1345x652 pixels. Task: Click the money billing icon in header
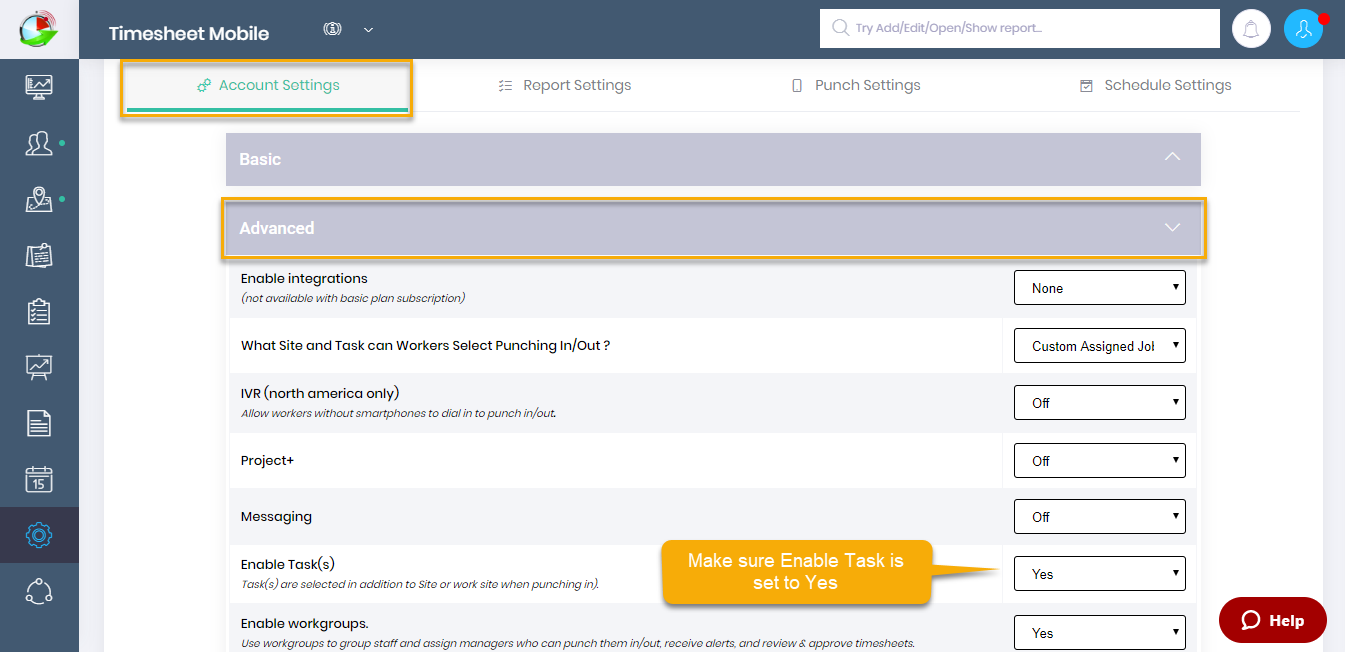(x=333, y=29)
